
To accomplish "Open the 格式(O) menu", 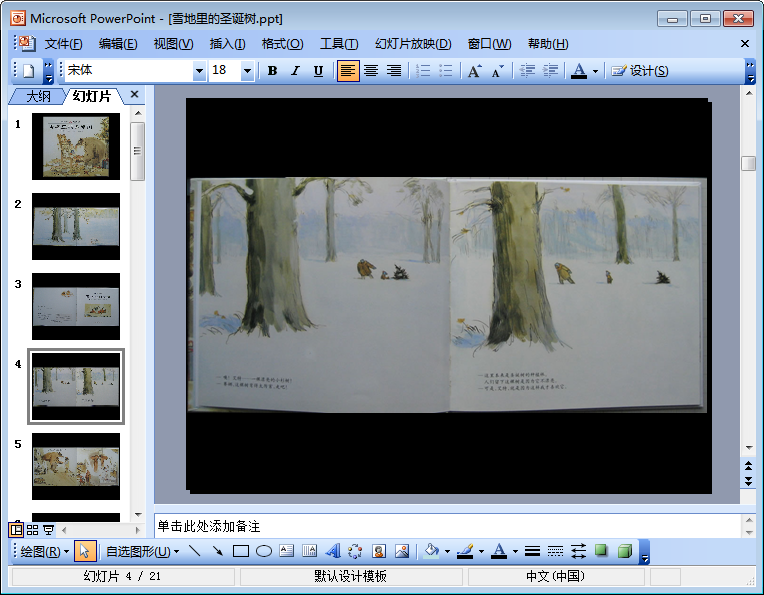I will 282,44.
